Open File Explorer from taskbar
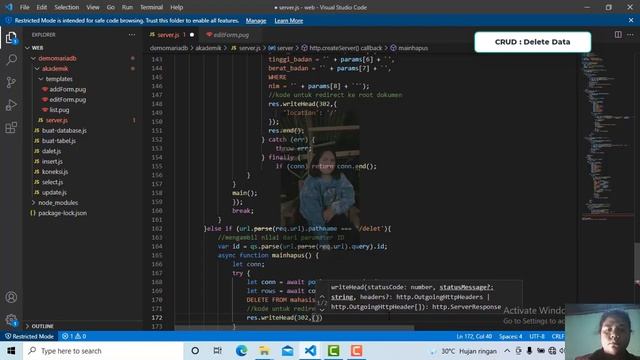The width and height of the screenshot is (640, 360). [264, 351]
